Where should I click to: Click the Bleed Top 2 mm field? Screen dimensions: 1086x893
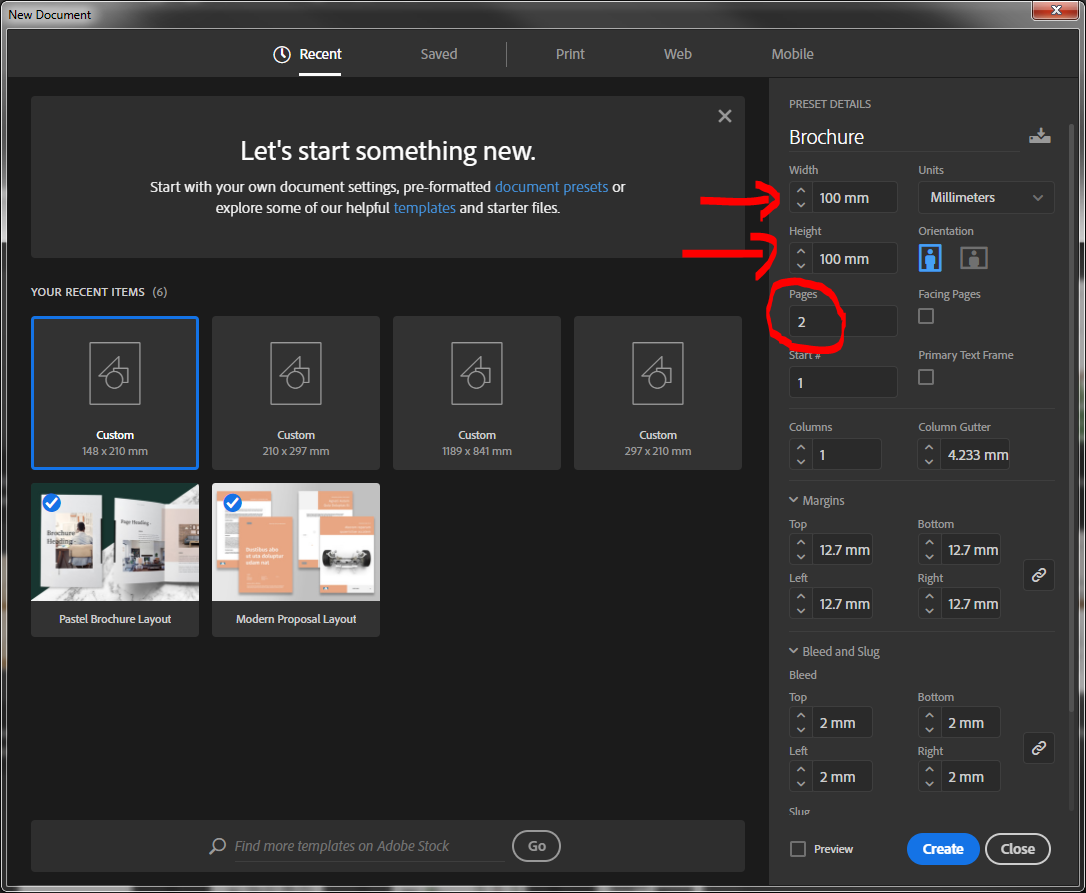tap(842, 723)
